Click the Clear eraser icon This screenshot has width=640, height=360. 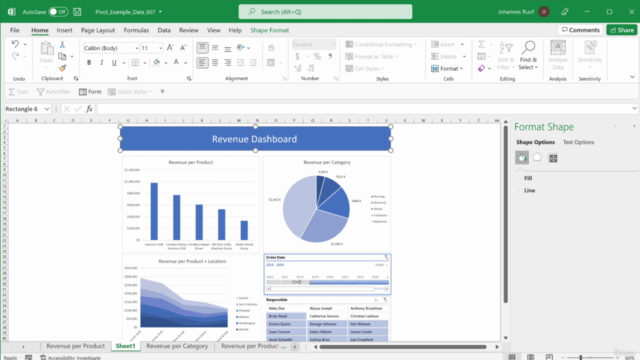[482, 69]
